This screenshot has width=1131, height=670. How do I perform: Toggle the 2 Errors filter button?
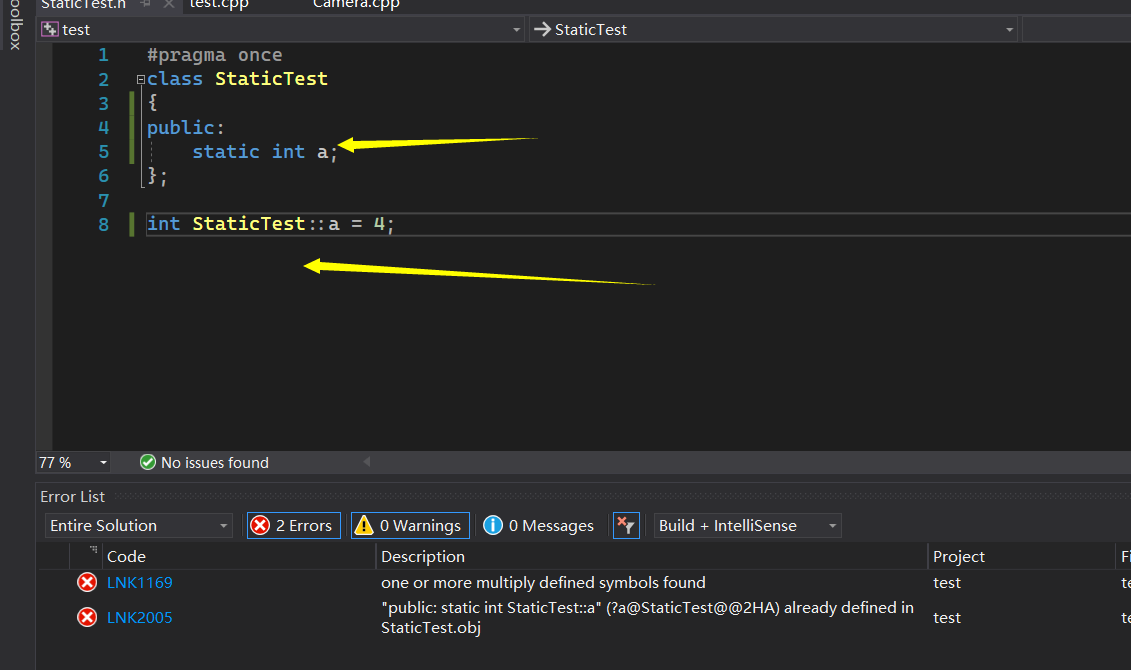[x=293, y=526]
